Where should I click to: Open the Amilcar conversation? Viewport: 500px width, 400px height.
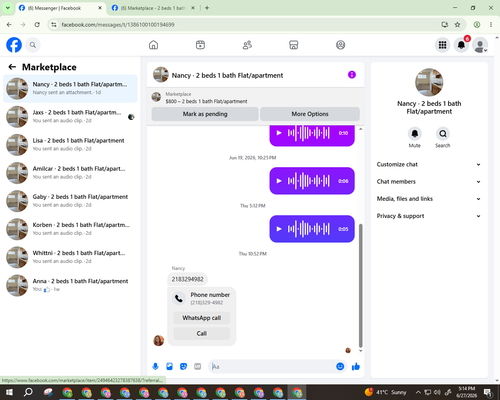point(70,173)
